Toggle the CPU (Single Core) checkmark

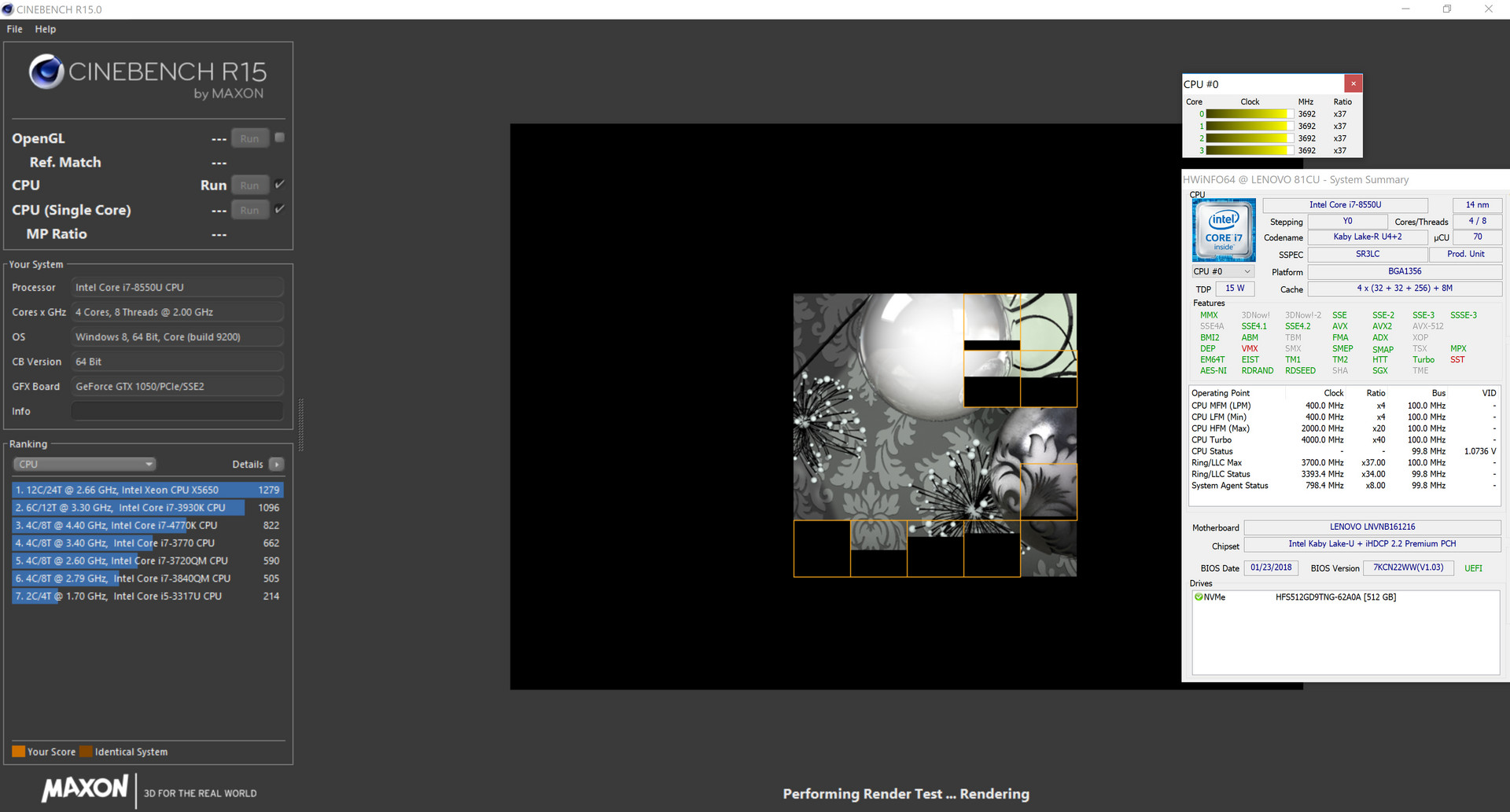click(279, 208)
